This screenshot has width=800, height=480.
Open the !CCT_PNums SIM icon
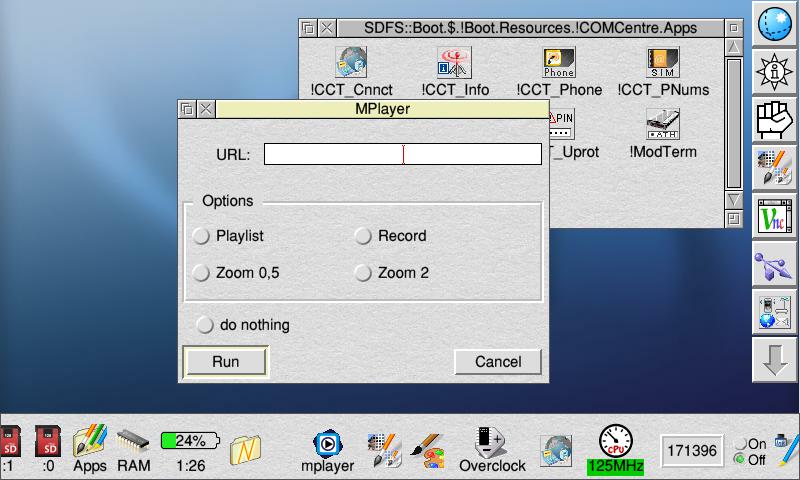tap(663, 63)
